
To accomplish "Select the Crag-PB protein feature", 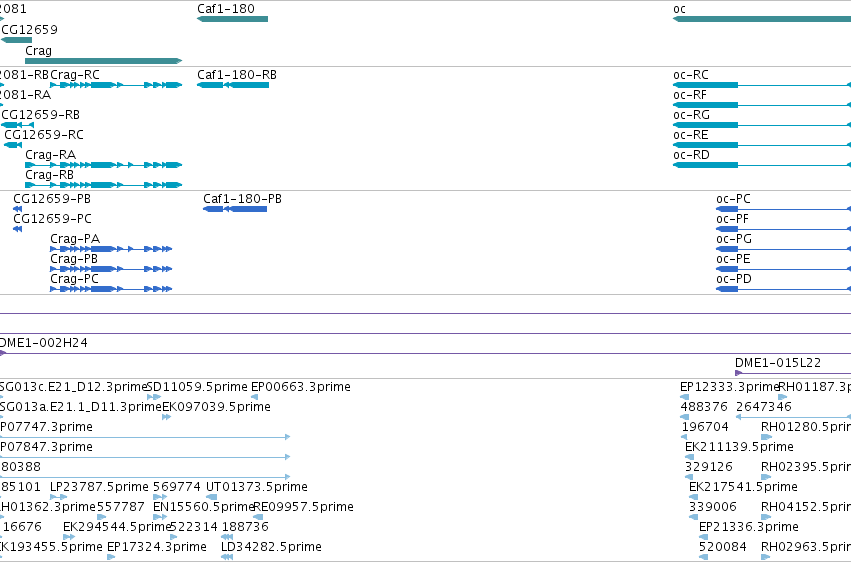I will [111, 269].
